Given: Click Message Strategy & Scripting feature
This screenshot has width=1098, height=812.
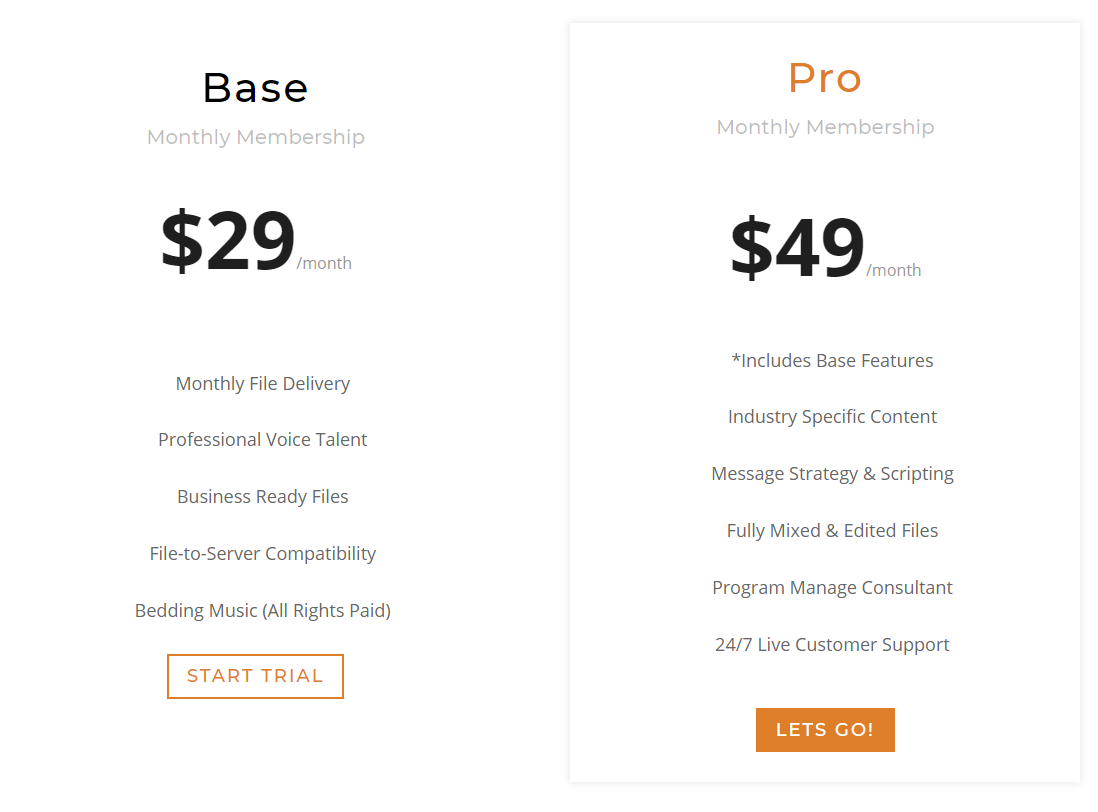Looking at the screenshot, I should 832,474.
